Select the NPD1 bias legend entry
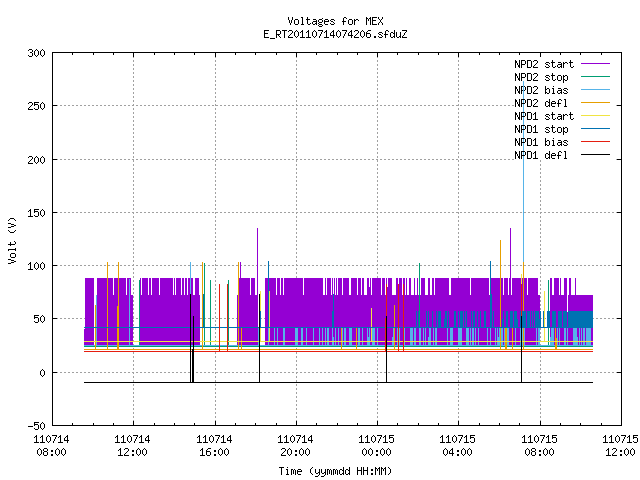 541,142
